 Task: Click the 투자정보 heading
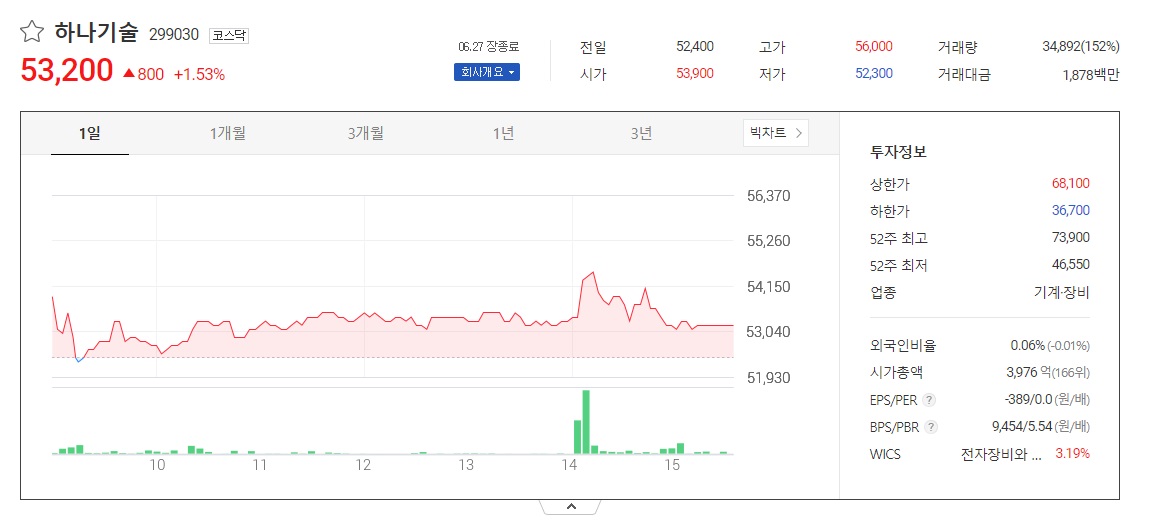pos(898,152)
